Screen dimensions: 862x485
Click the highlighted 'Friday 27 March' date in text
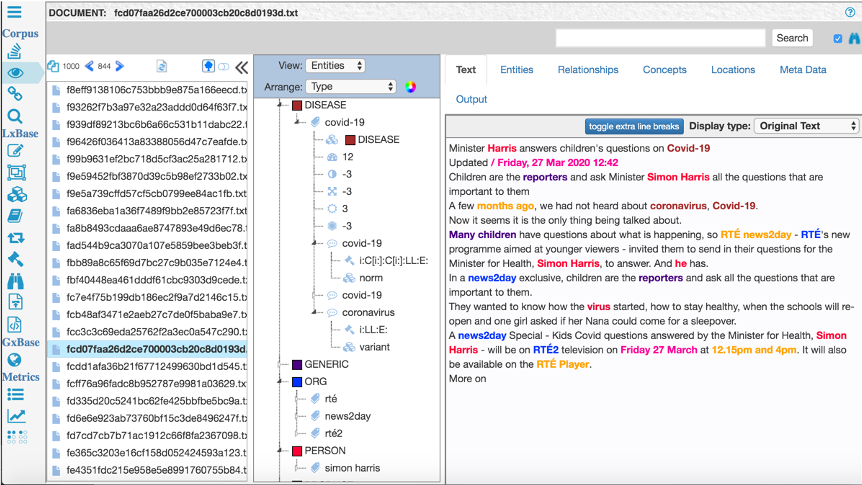pyautogui.click(x=659, y=350)
